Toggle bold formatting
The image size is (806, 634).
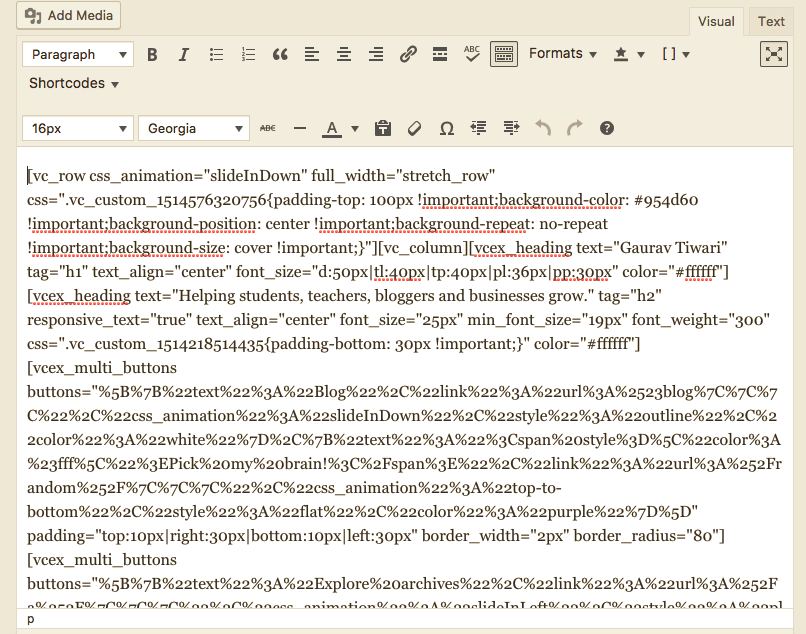tap(152, 54)
